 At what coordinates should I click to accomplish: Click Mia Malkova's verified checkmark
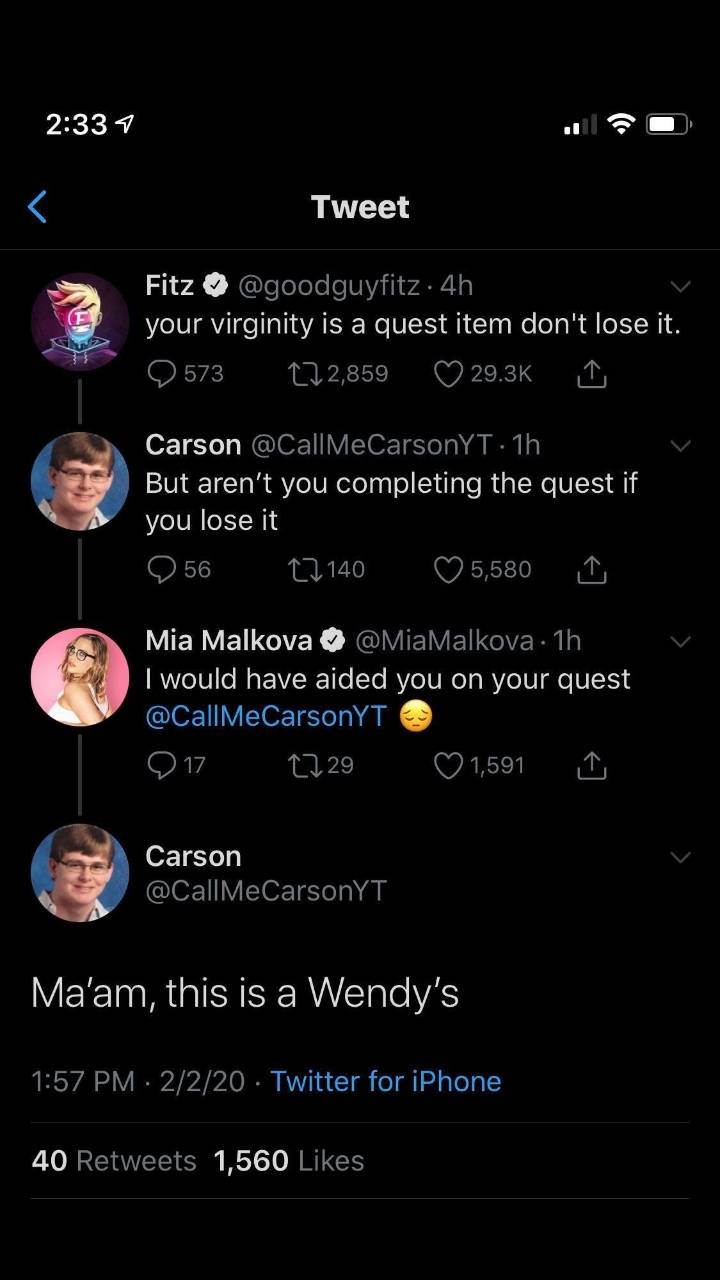point(334,639)
